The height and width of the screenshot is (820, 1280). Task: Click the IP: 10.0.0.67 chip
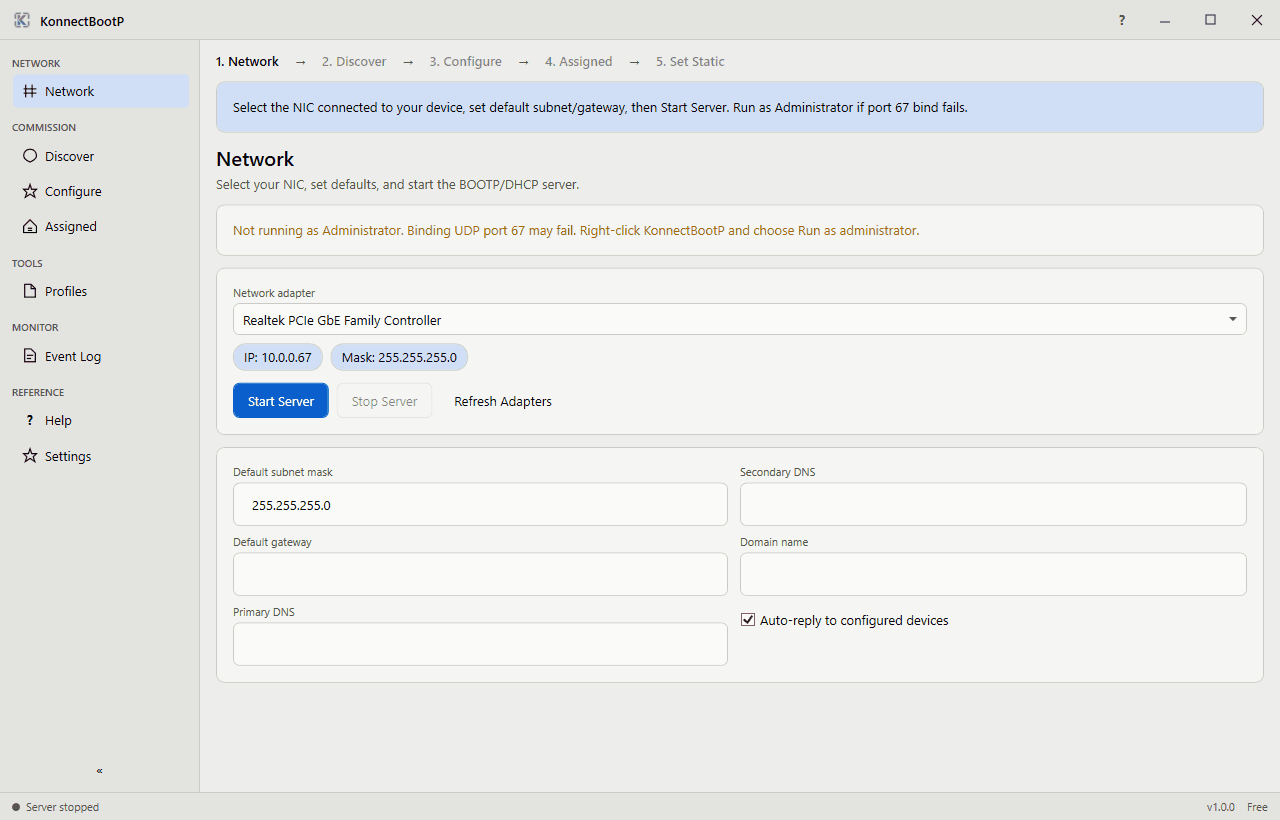(x=278, y=357)
